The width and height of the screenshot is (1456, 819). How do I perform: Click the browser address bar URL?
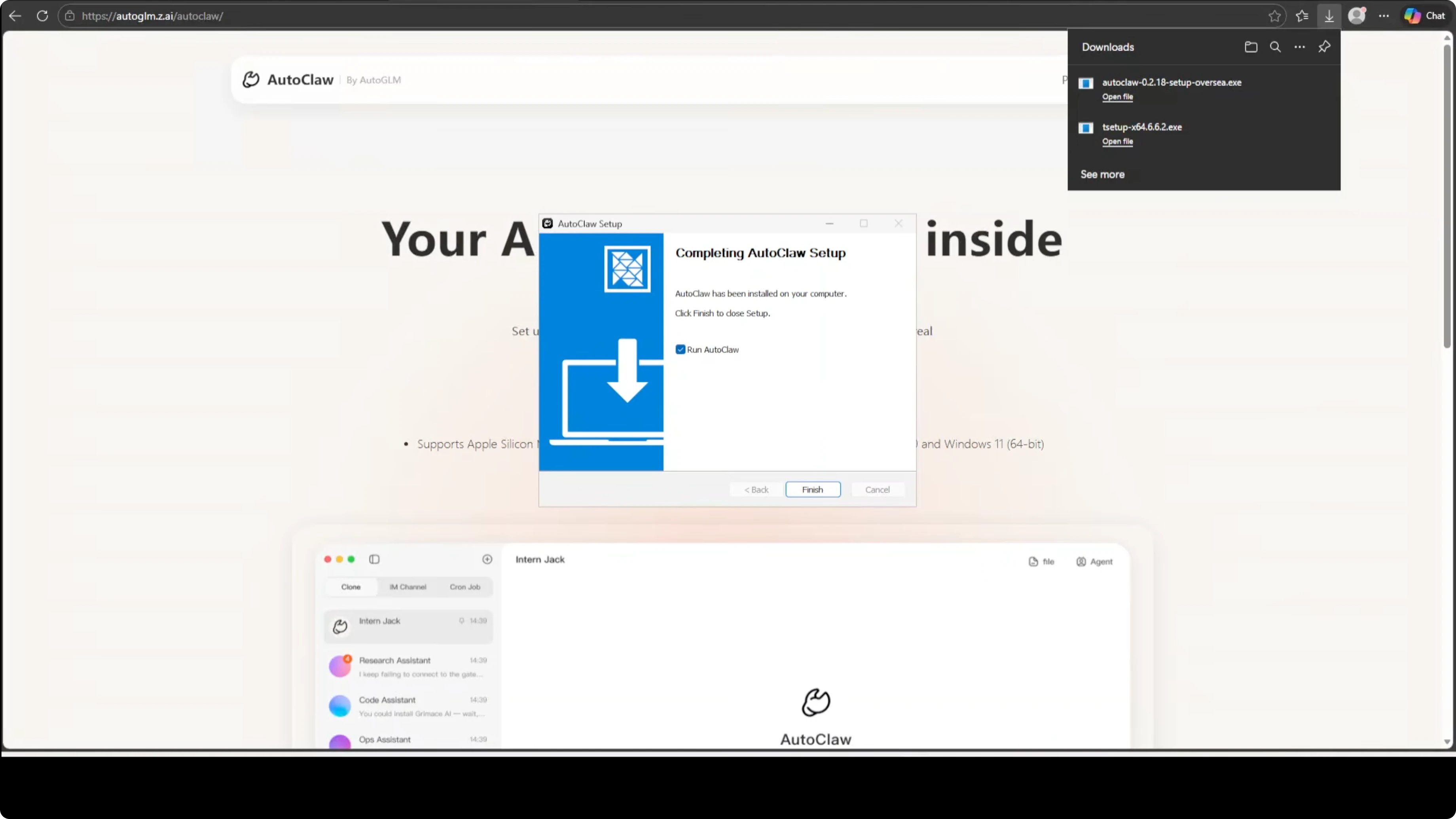[x=153, y=16]
